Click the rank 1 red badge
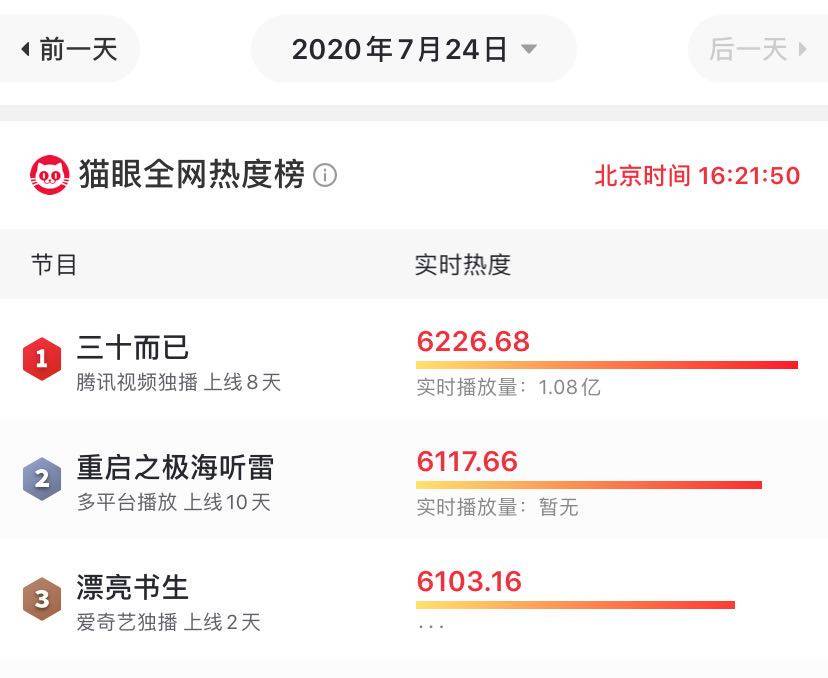 coord(40,361)
